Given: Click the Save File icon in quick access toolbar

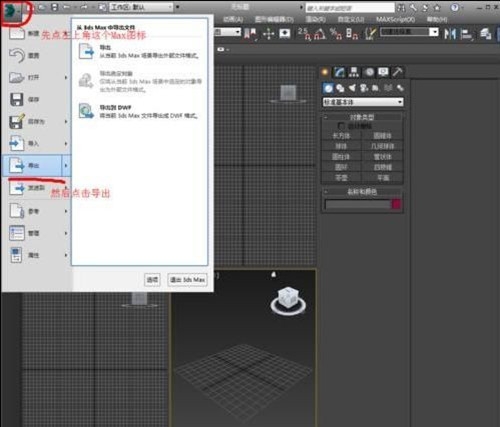Looking at the screenshot, I should coord(55,7).
